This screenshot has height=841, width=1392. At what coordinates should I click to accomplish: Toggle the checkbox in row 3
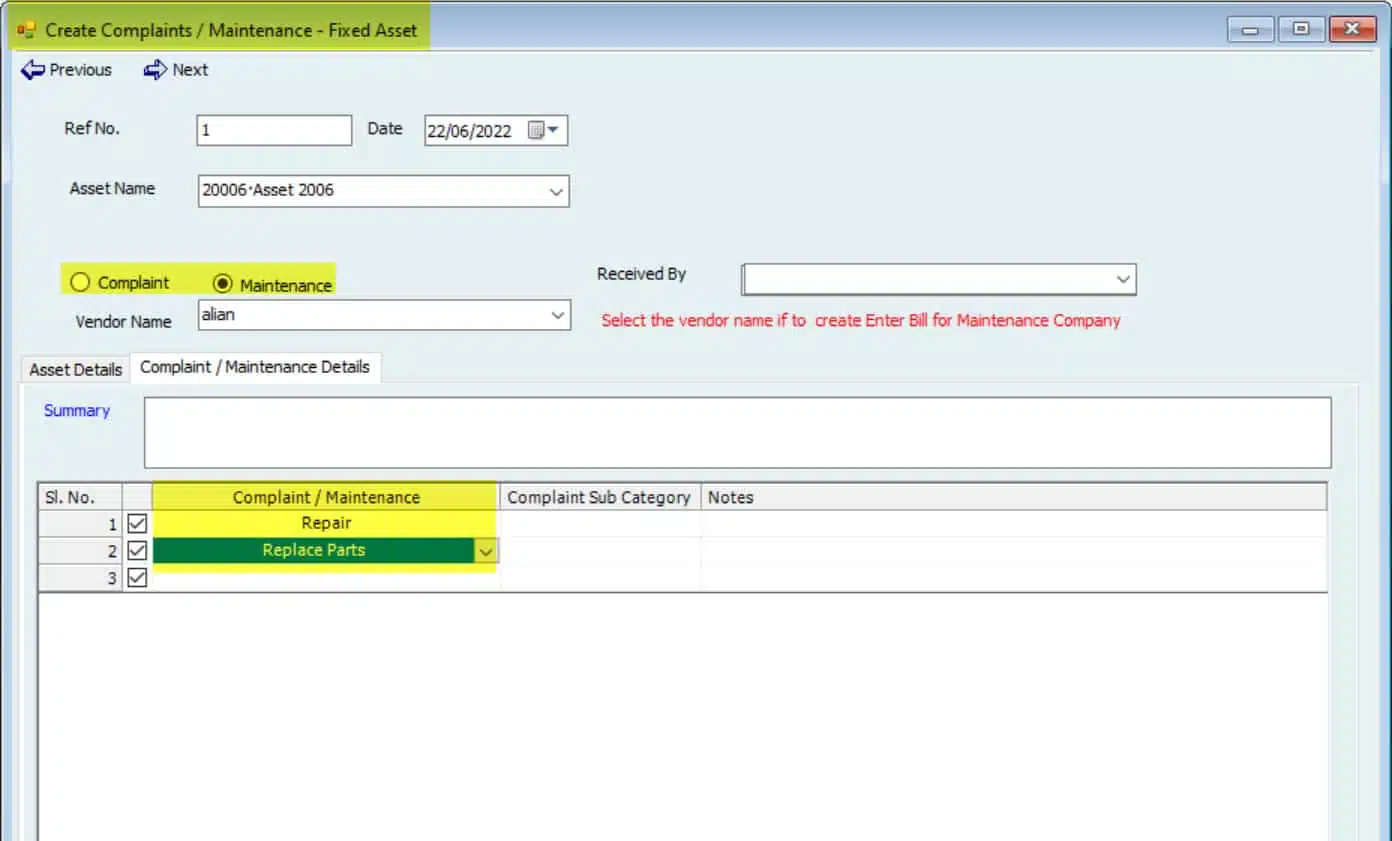137,578
